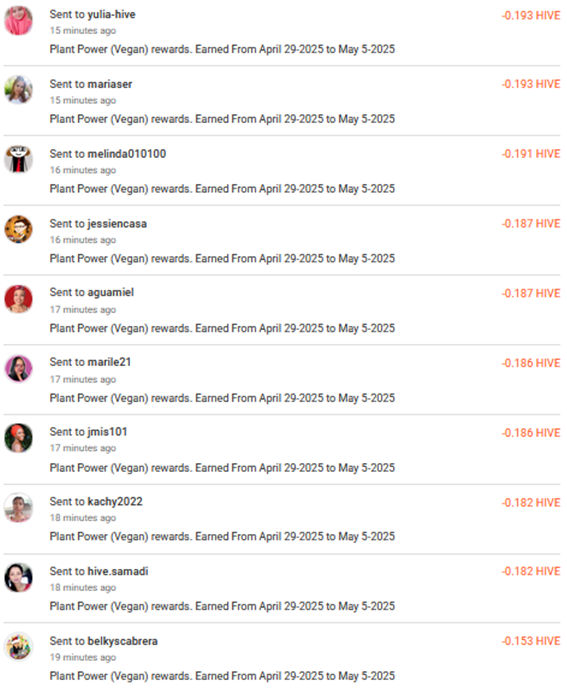Click the belkyscabrera username link
The image size is (567, 691).
[122, 641]
